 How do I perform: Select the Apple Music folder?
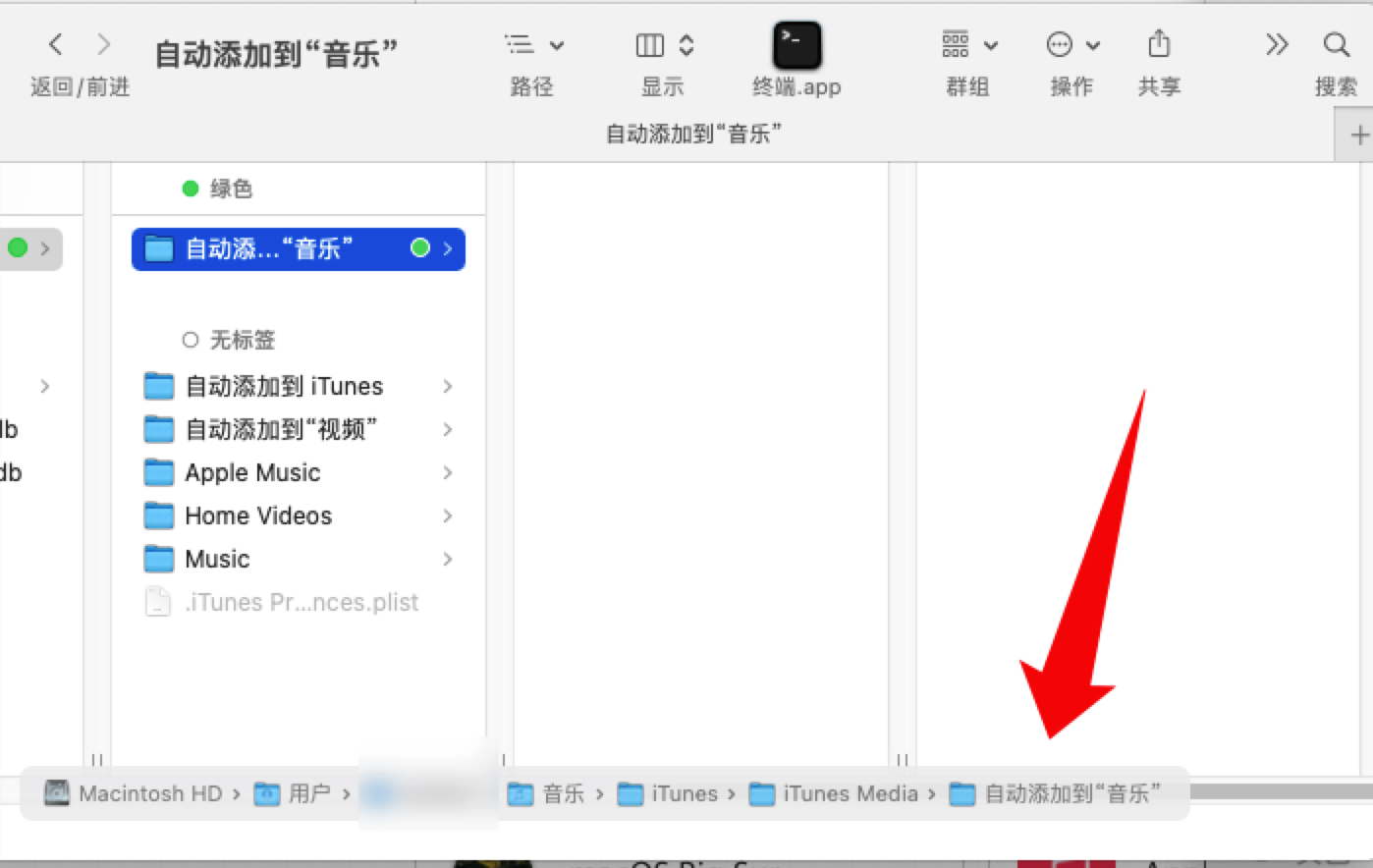pyautogui.click(x=252, y=473)
